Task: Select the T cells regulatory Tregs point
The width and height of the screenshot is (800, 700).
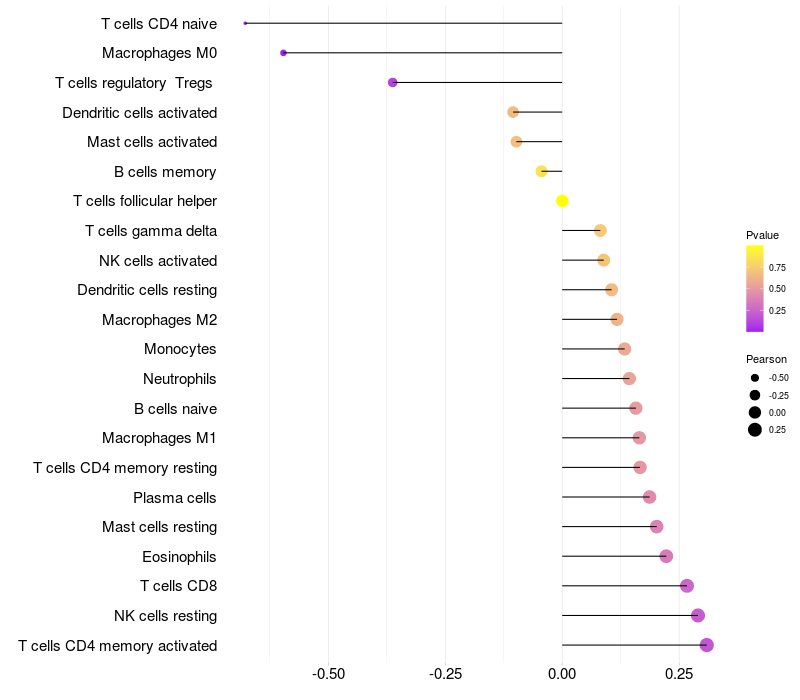Action: pyautogui.click(x=392, y=82)
